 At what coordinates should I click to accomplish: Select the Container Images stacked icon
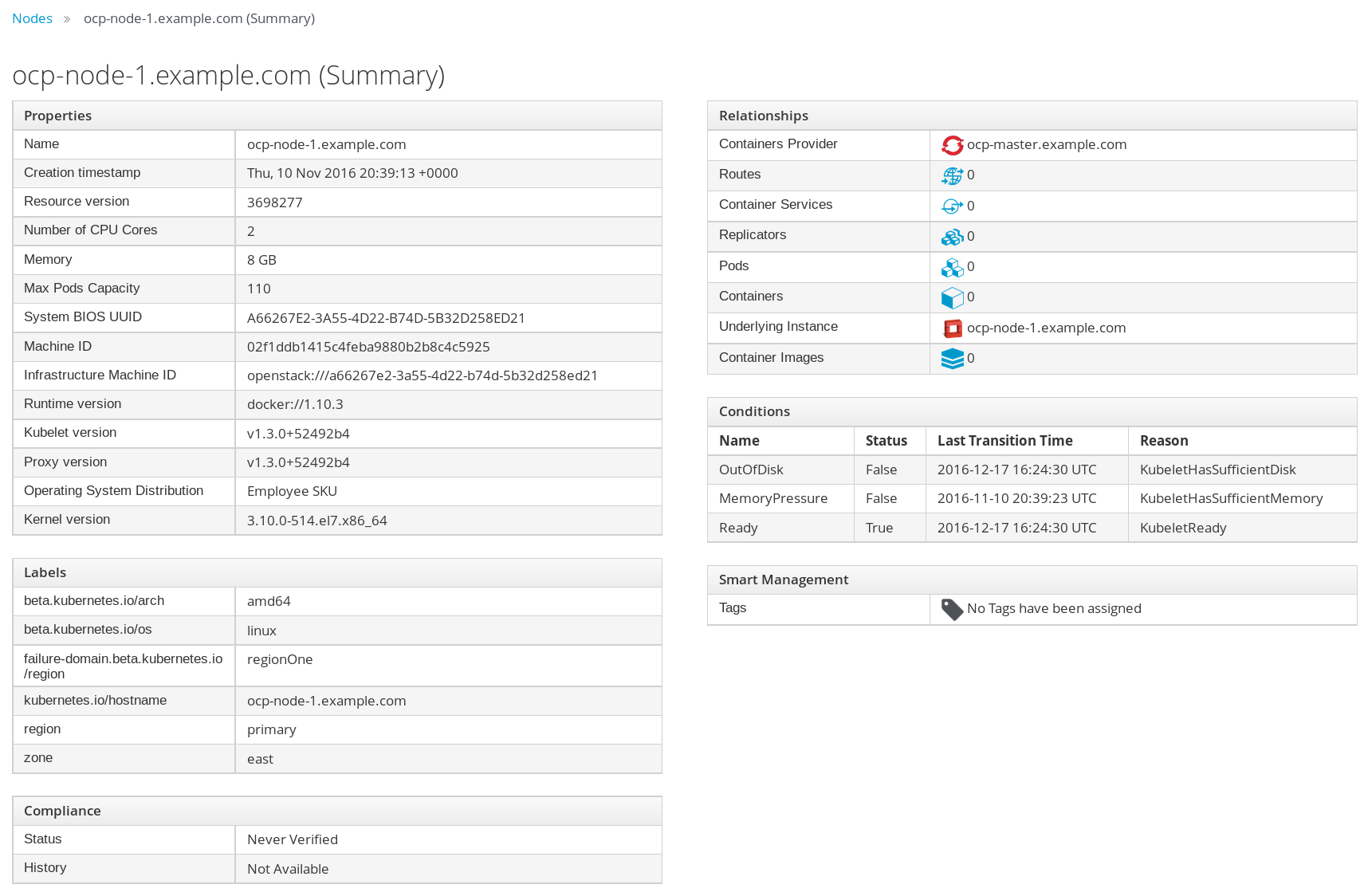pyautogui.click(x=953, y=359)
